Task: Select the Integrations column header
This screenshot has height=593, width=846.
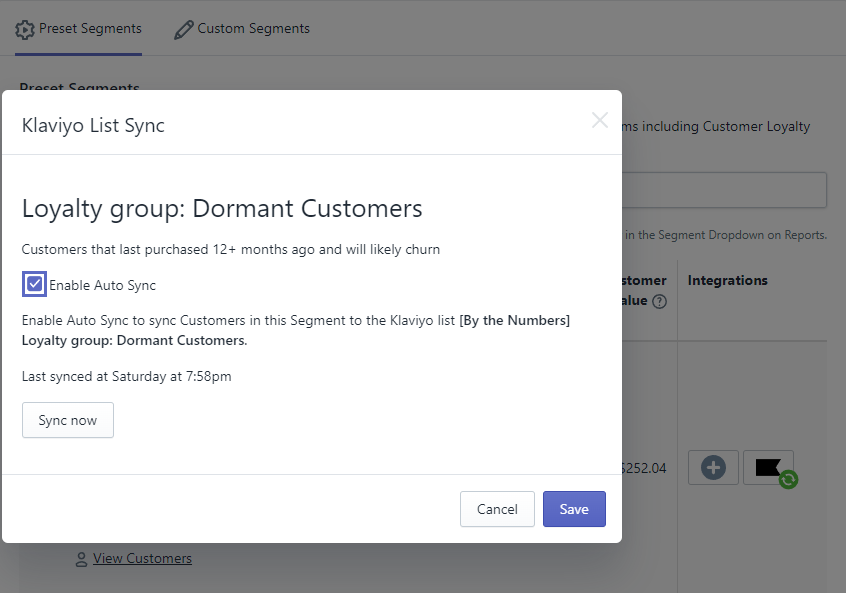Action: [x=727, y=281]
